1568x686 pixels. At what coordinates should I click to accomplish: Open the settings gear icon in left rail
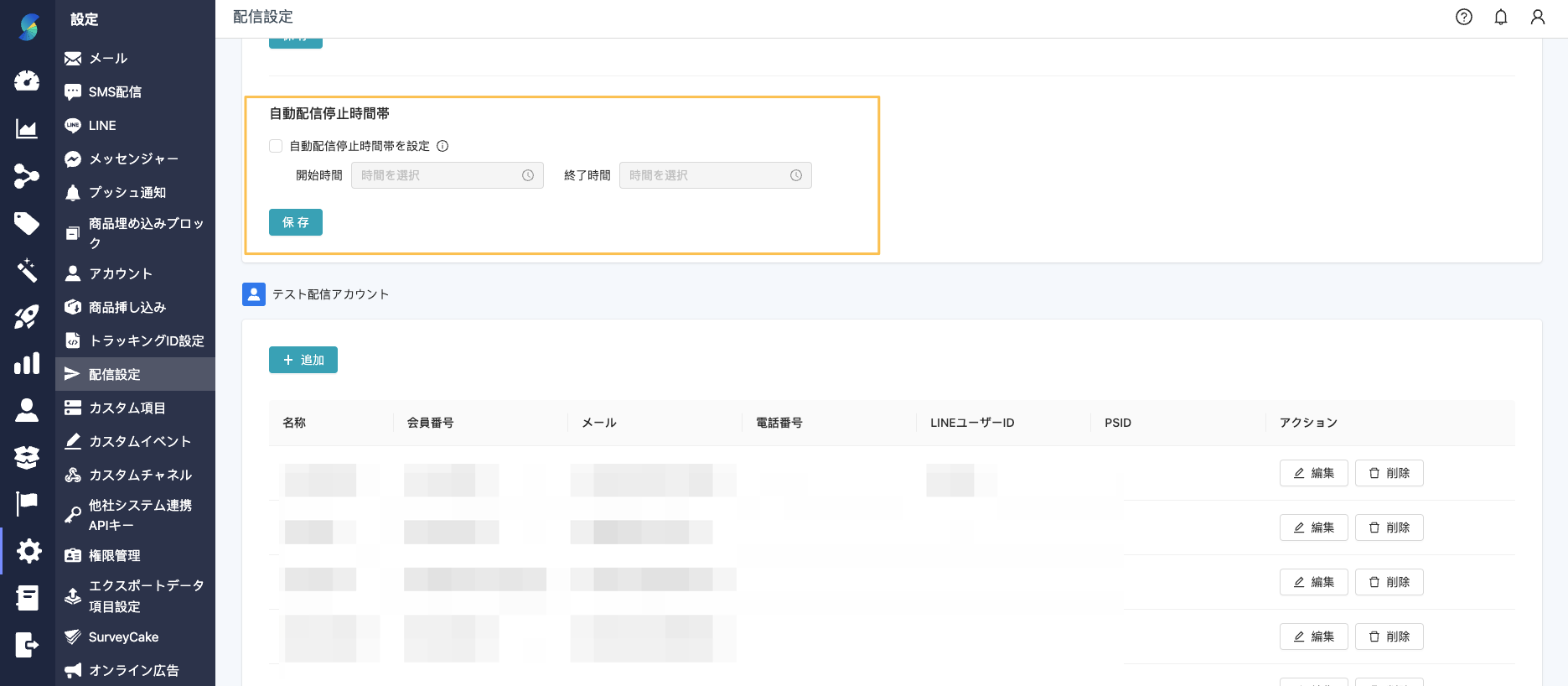pos(28,551)
